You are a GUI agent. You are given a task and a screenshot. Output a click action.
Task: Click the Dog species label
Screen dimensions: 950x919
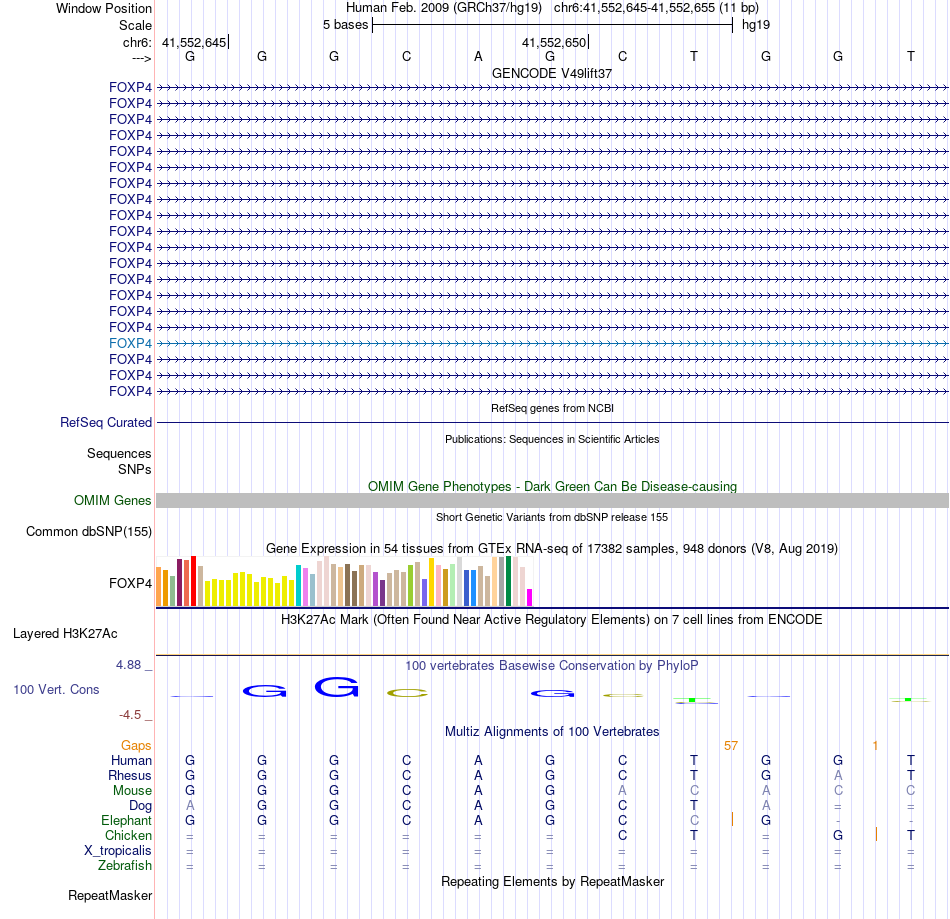click(141, 806)
